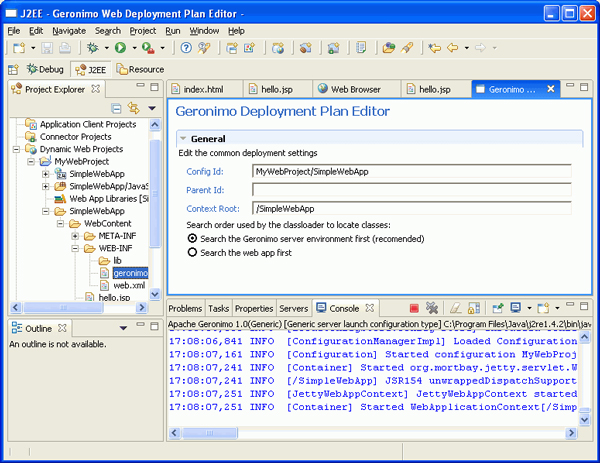The image size is (600, 463).
Task: Click the Config Id text field
Action: (412, 171)
